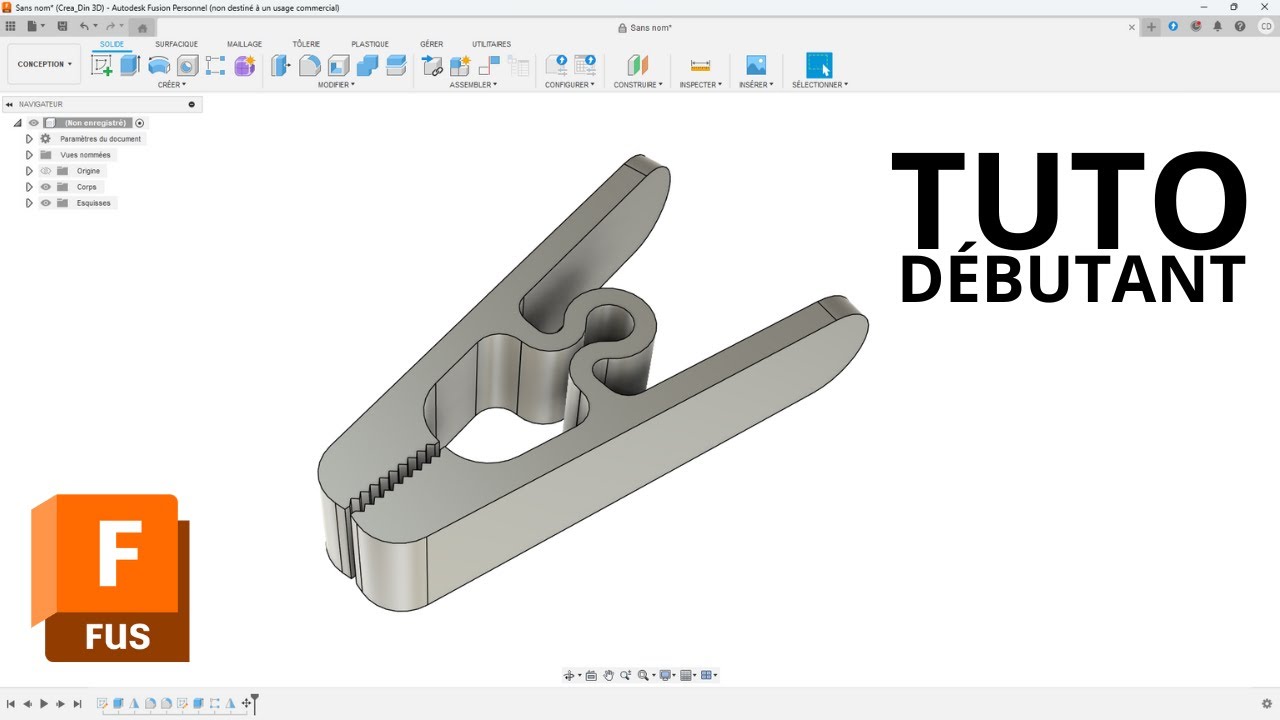The width and height of the screenshot is (1280, 720).
Task: Show the Origine folder via eye icon
Action: point(46,171)
